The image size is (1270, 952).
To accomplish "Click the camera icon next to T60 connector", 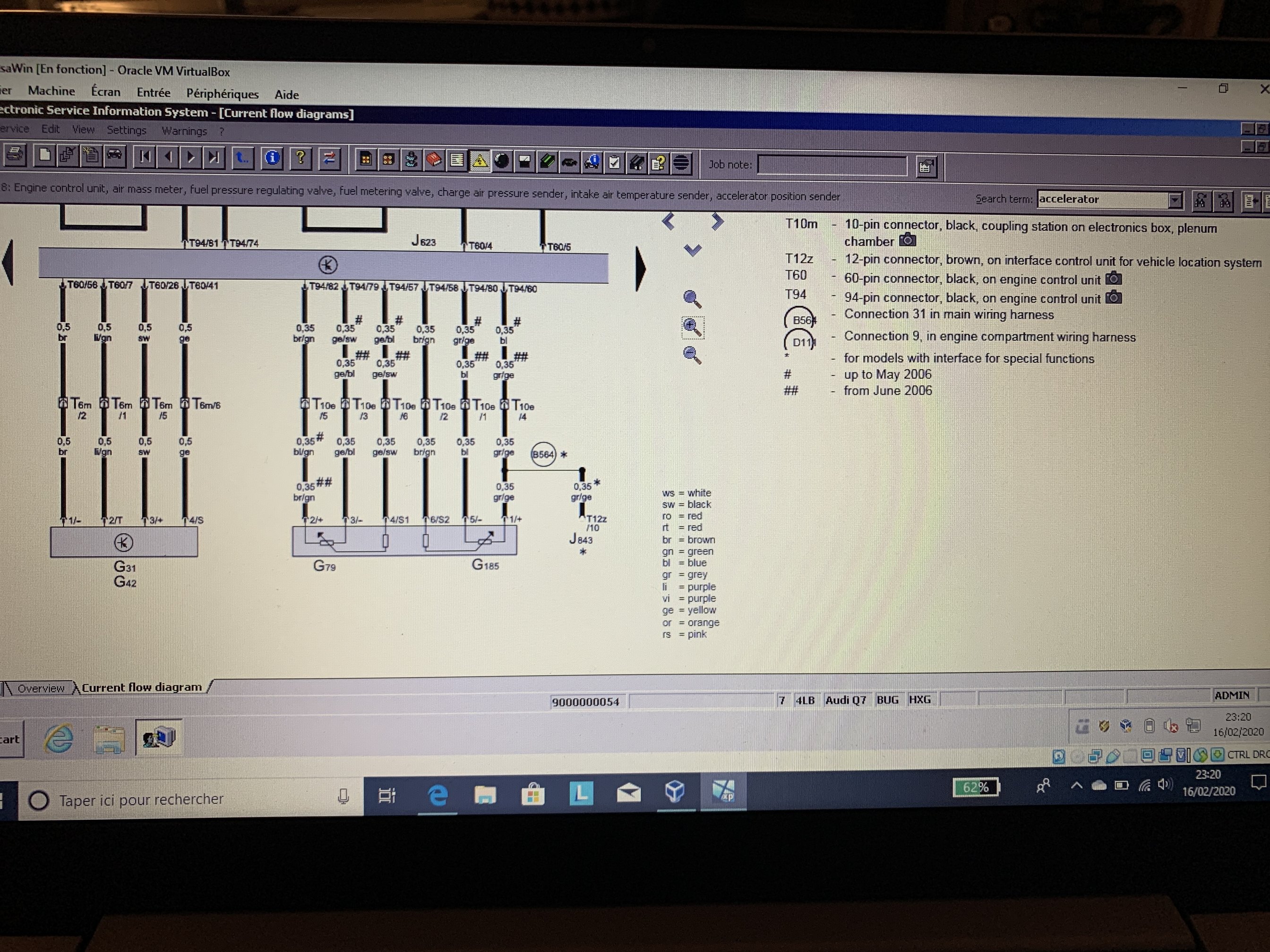I will pos(1113,279).
